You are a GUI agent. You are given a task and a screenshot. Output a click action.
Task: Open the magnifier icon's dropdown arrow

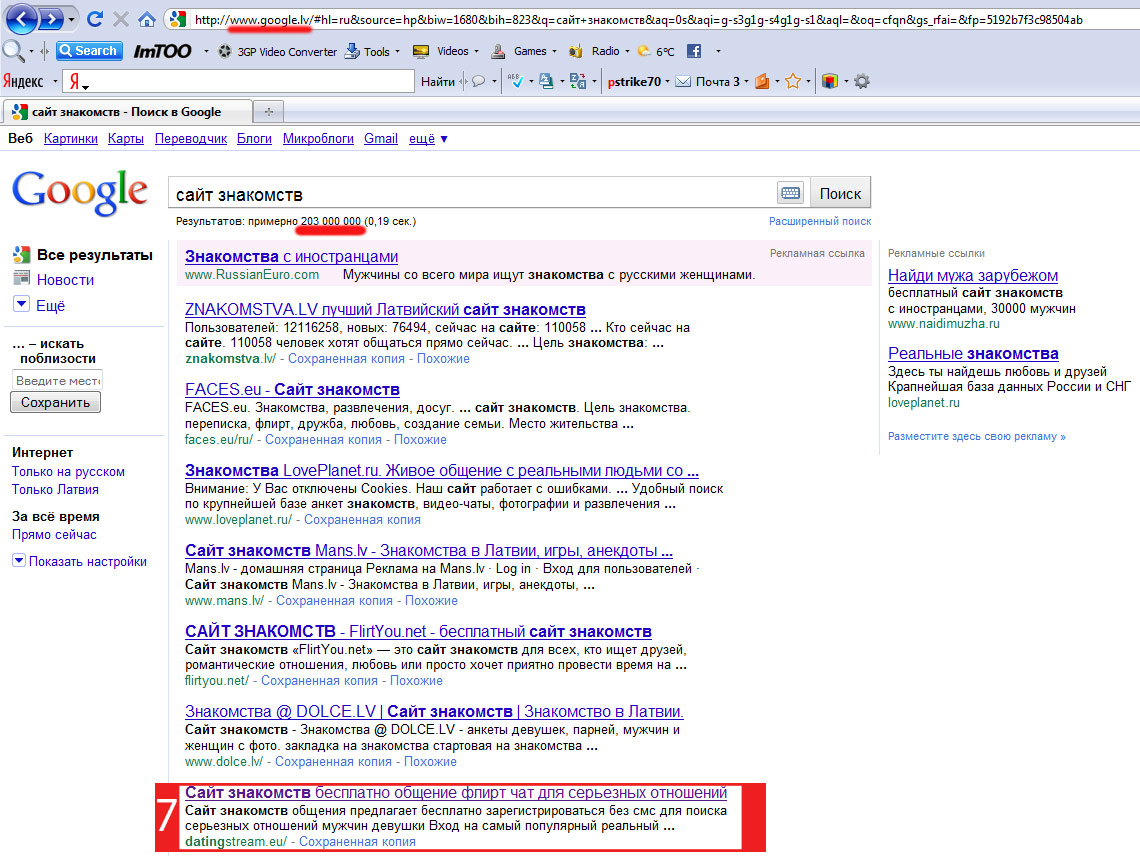(x=31, y=52)
